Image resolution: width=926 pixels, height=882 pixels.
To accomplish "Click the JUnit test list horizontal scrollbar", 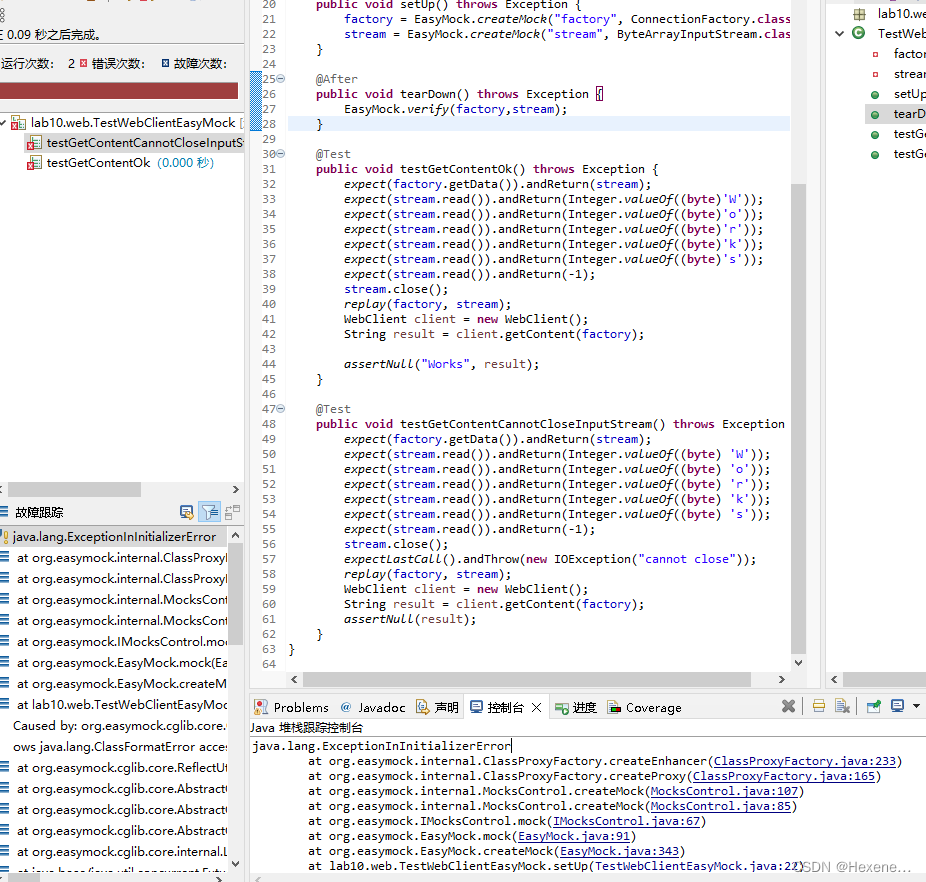I will pos(74,489).
